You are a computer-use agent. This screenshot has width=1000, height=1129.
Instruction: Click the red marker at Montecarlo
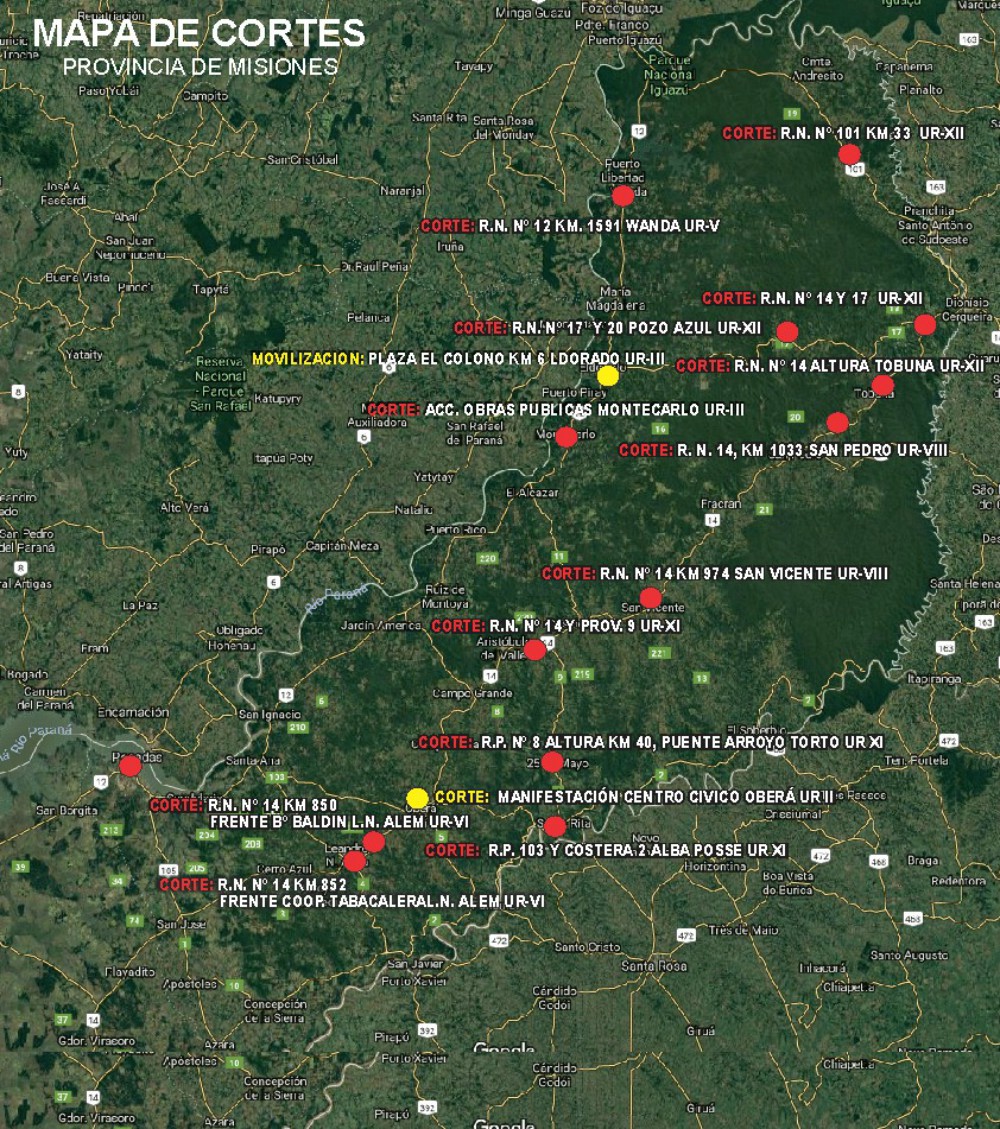coord(566,437)
